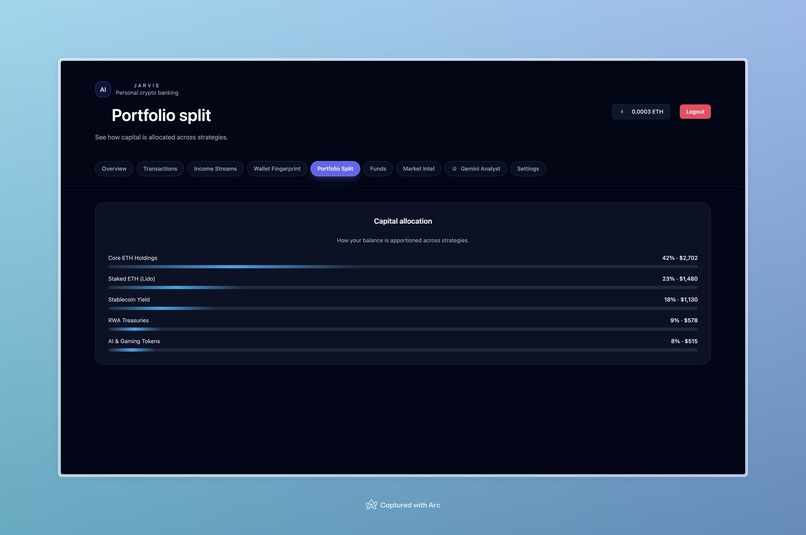Click the Staked ETH (Lido) label
Image resolution: width=806 pixels, height=535 pixels.
click(x=132, y=279)
